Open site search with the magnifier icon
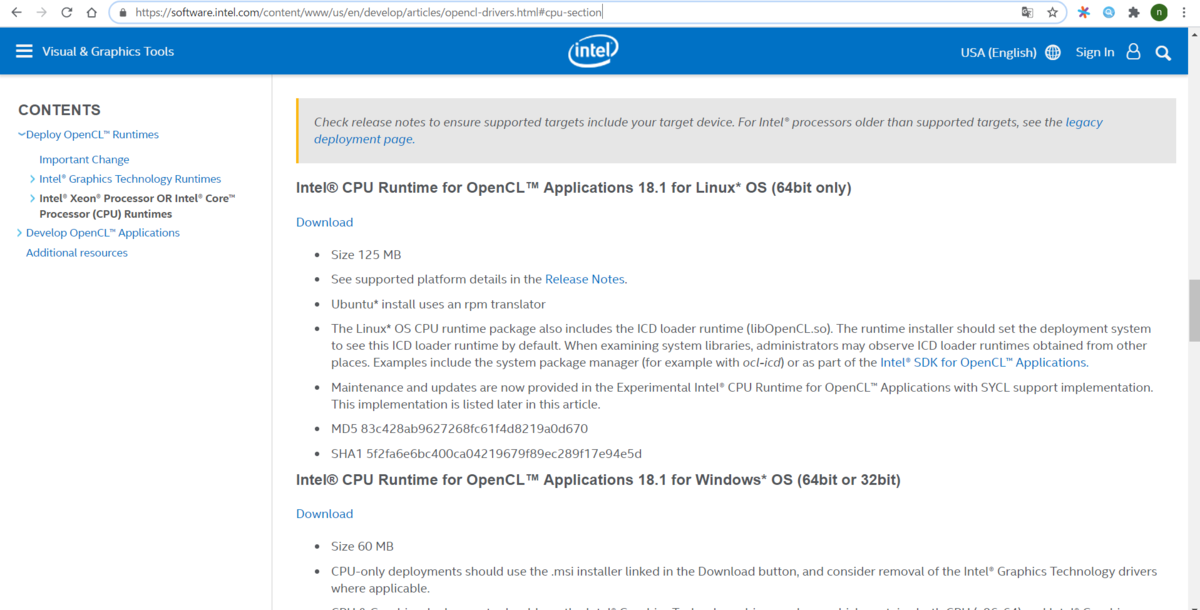Viewport: 1200px width, 610px height. (x=1163, y=52)
